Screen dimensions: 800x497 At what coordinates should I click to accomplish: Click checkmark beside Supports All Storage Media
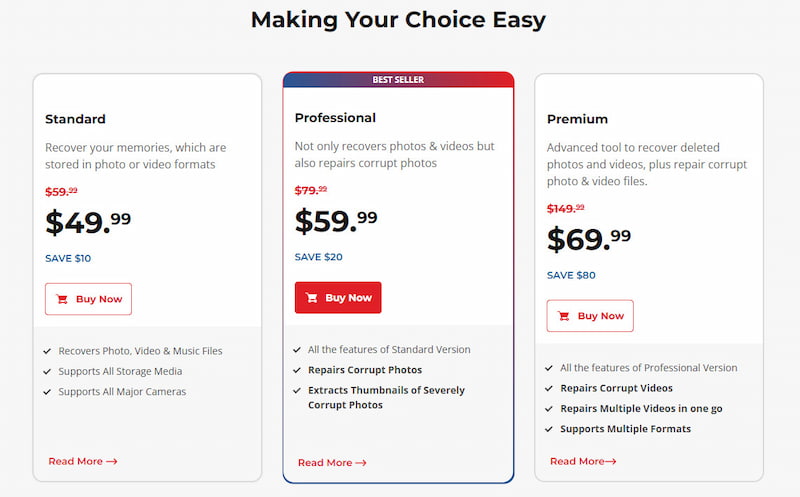(x=48, y=371)
